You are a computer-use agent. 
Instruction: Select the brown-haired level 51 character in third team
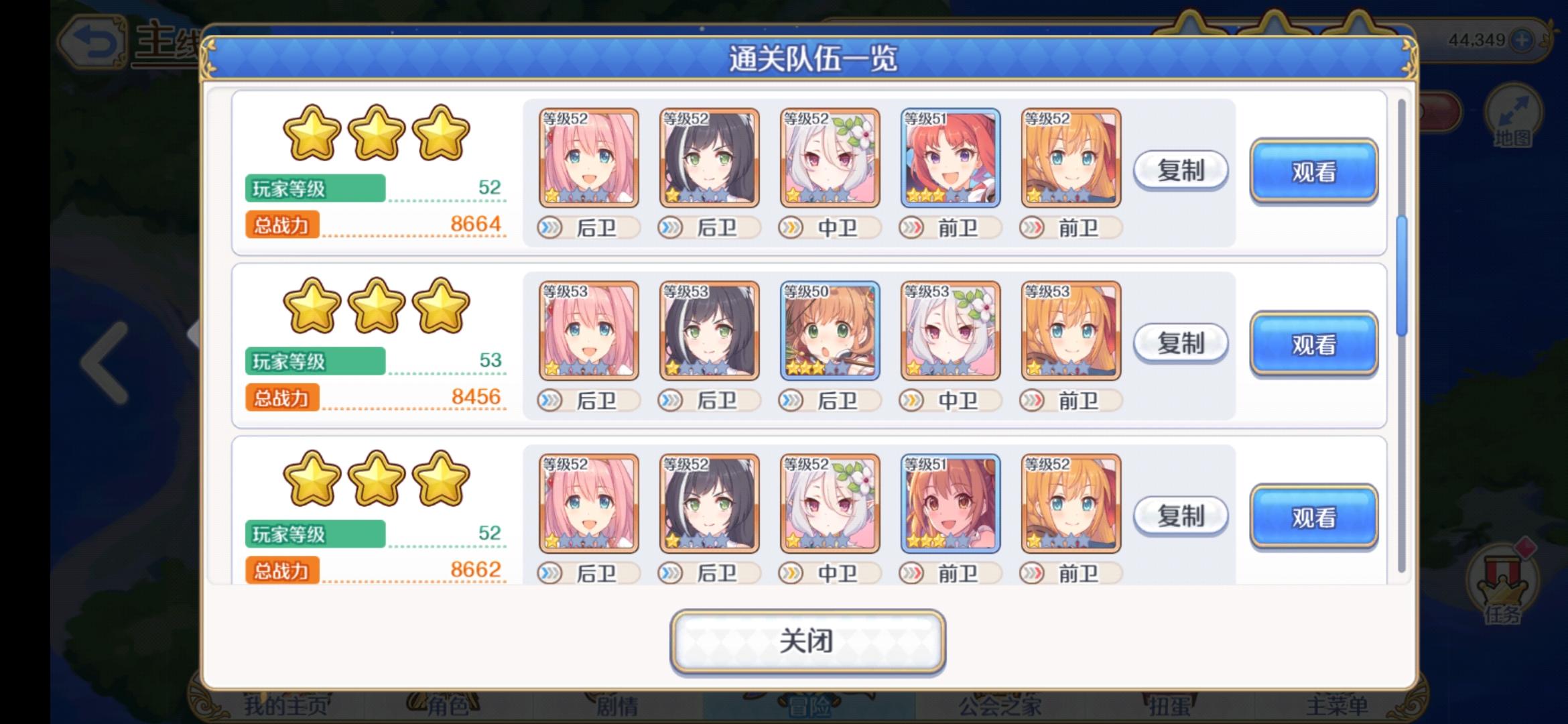point(950,503)
